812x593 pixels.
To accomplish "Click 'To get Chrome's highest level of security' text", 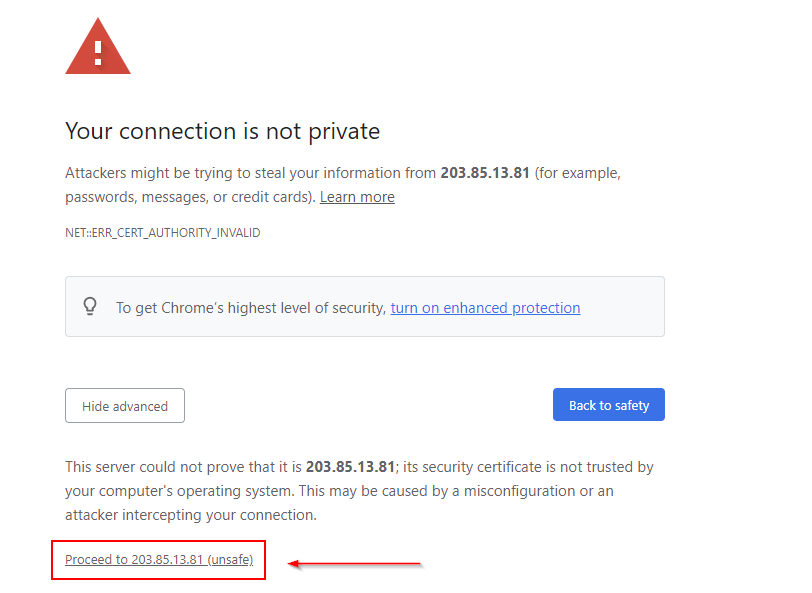I will (x=250, y=308).
